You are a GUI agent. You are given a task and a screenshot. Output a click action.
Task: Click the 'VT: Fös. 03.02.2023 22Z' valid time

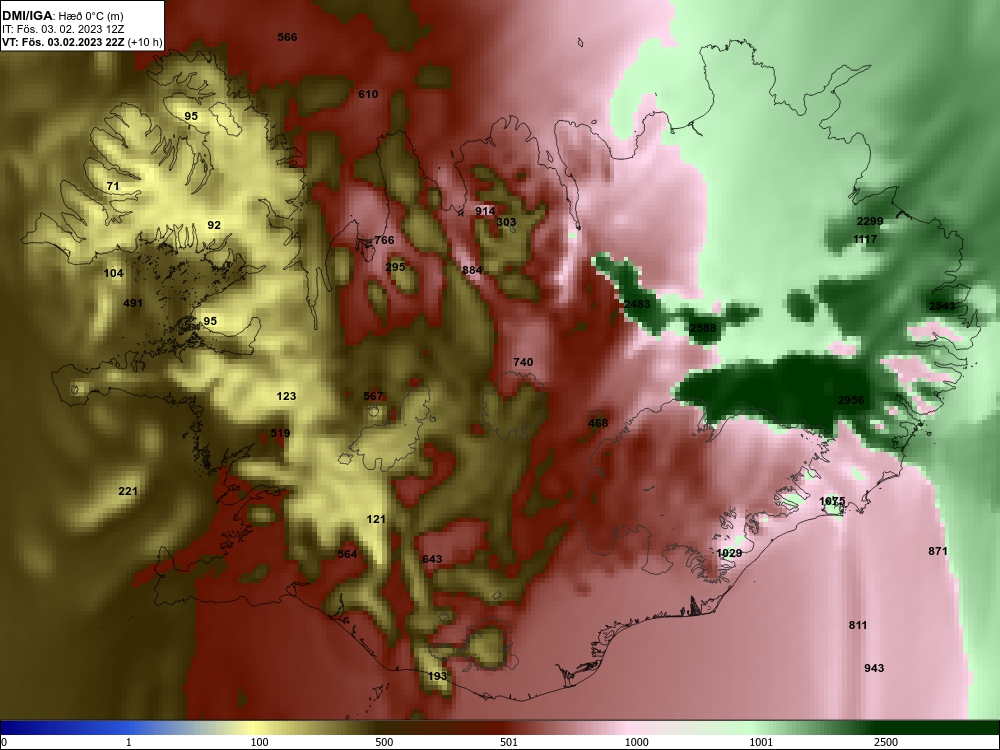point(63,43)
